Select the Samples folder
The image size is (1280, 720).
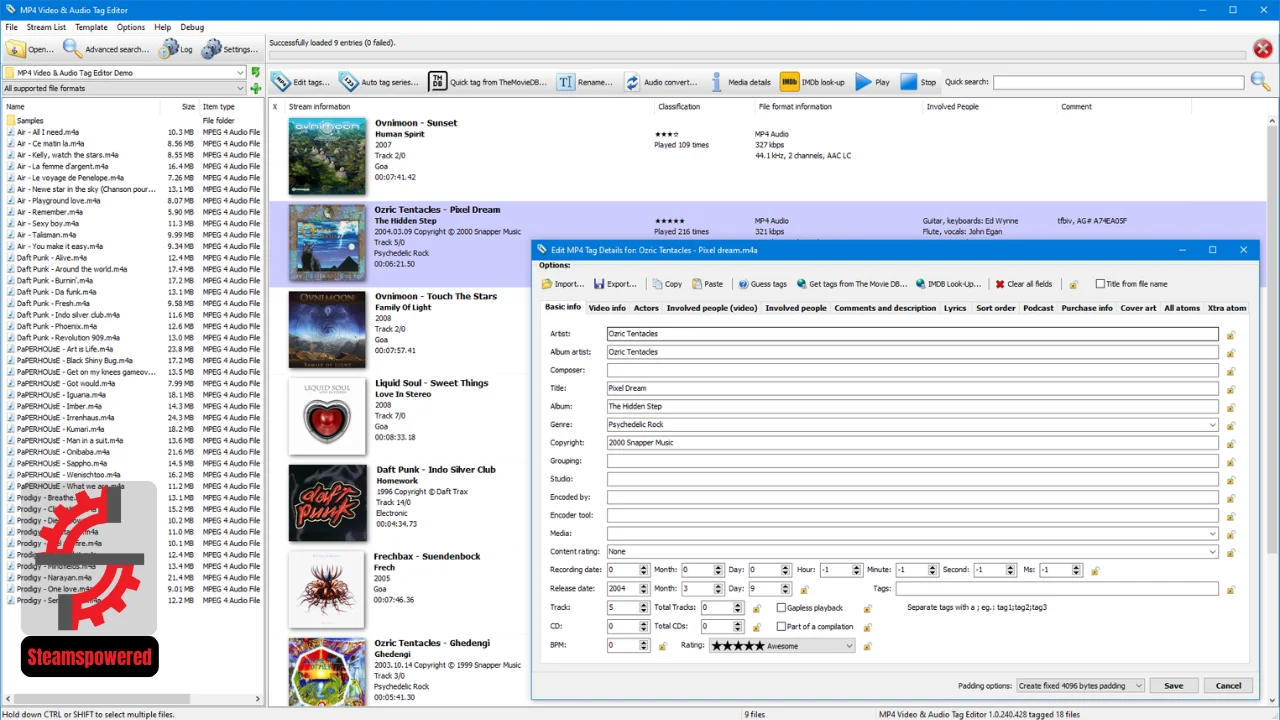click(30, 120)
